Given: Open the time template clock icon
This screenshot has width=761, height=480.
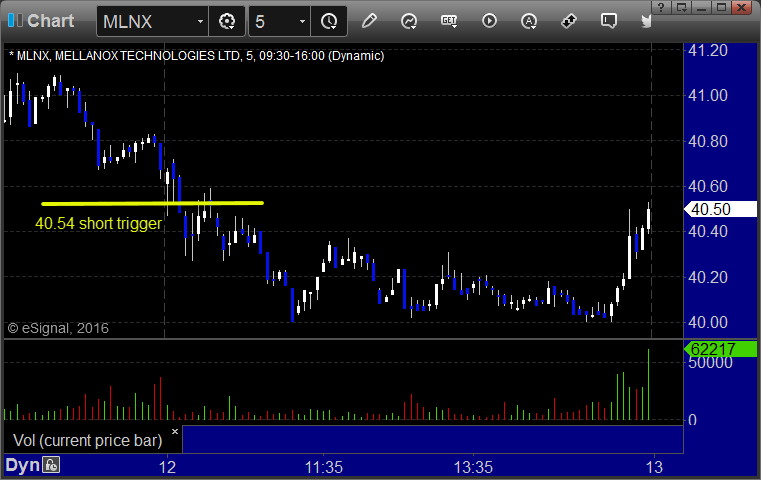Looking at the screenshot, I should pyautogui.click(x=329, y=21).
